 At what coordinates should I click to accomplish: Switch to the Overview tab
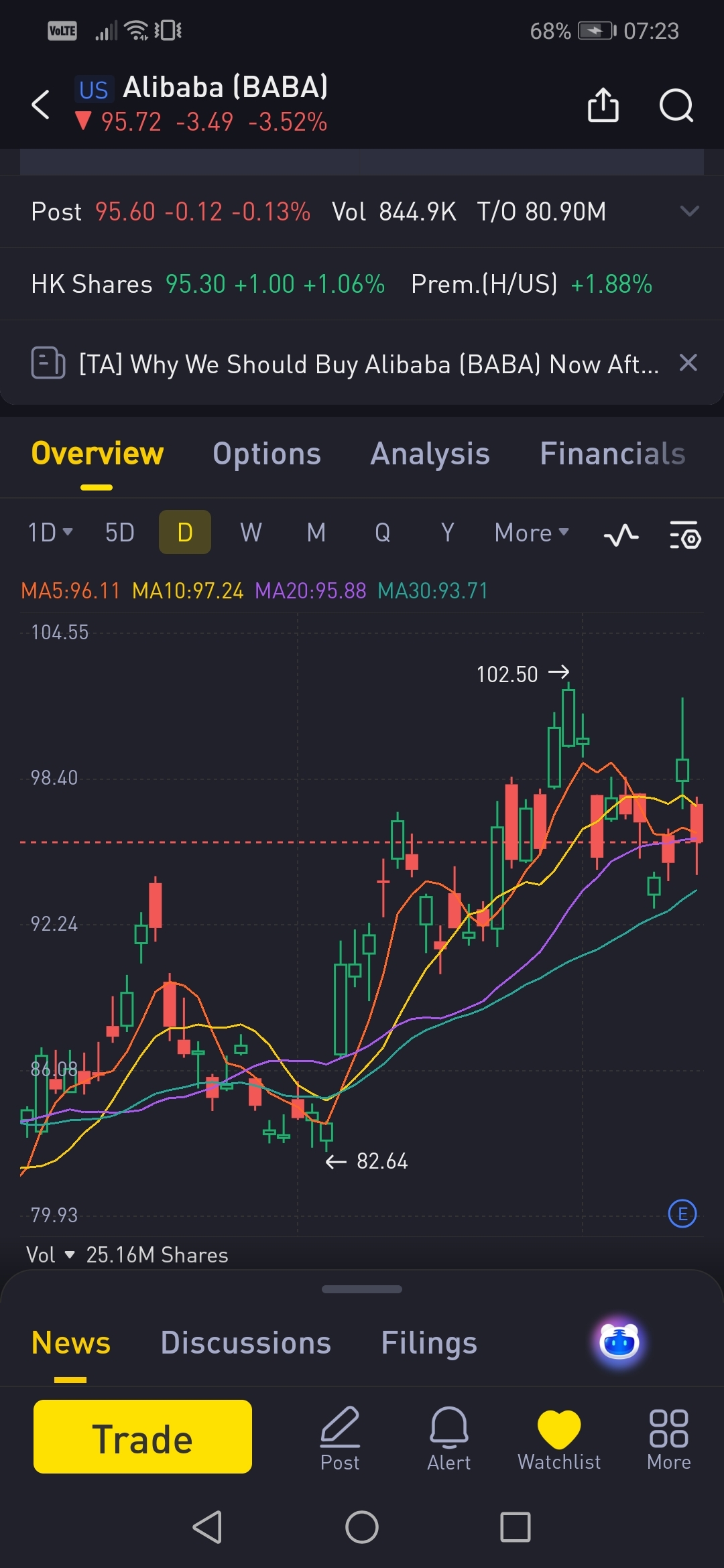coord(97,454)
